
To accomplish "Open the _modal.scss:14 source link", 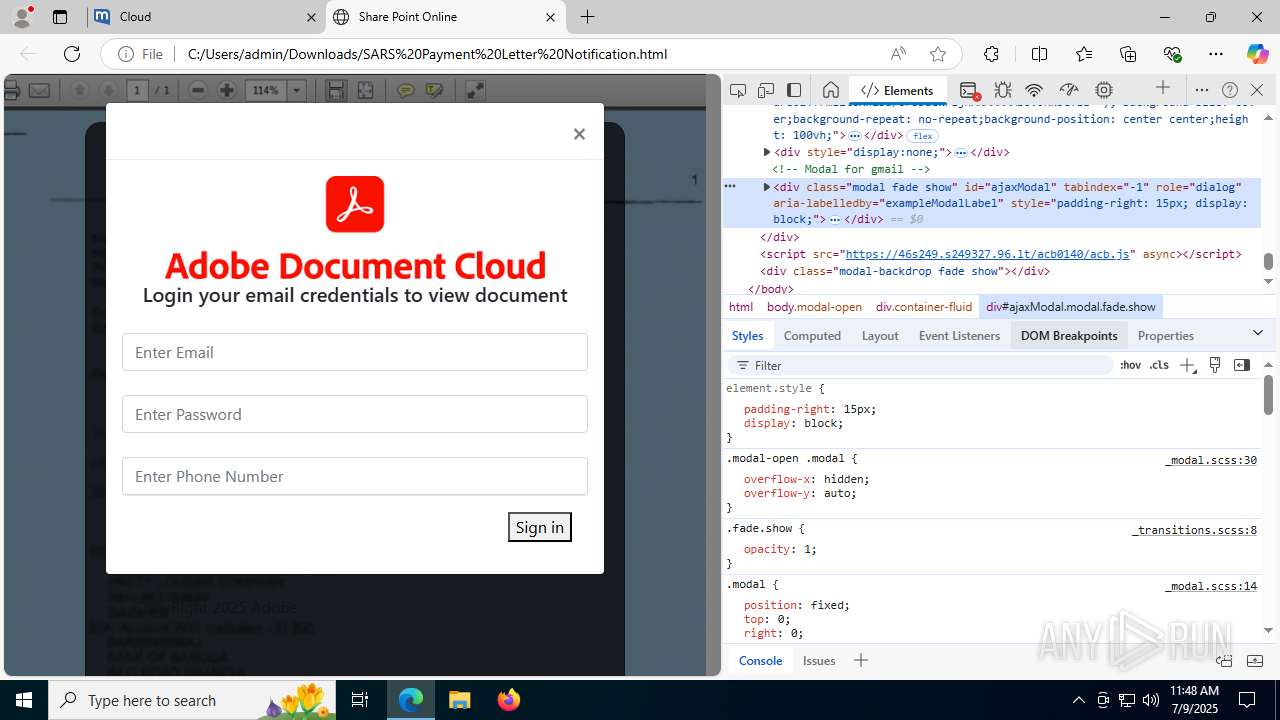I will pyautogui.click(x=1210, y=586).
